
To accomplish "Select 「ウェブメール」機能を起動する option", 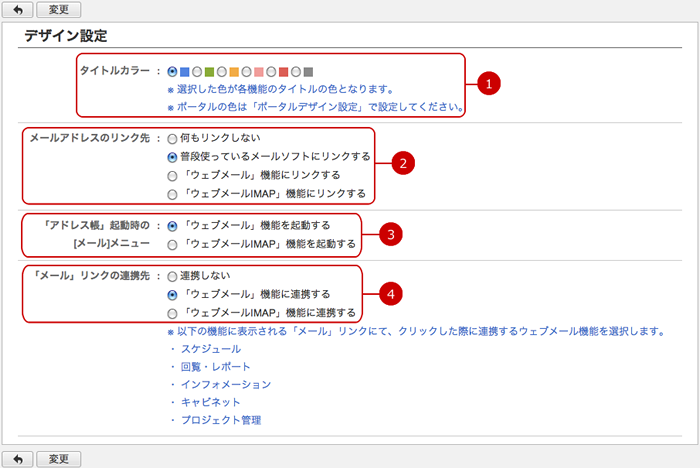I will point(172,226).
